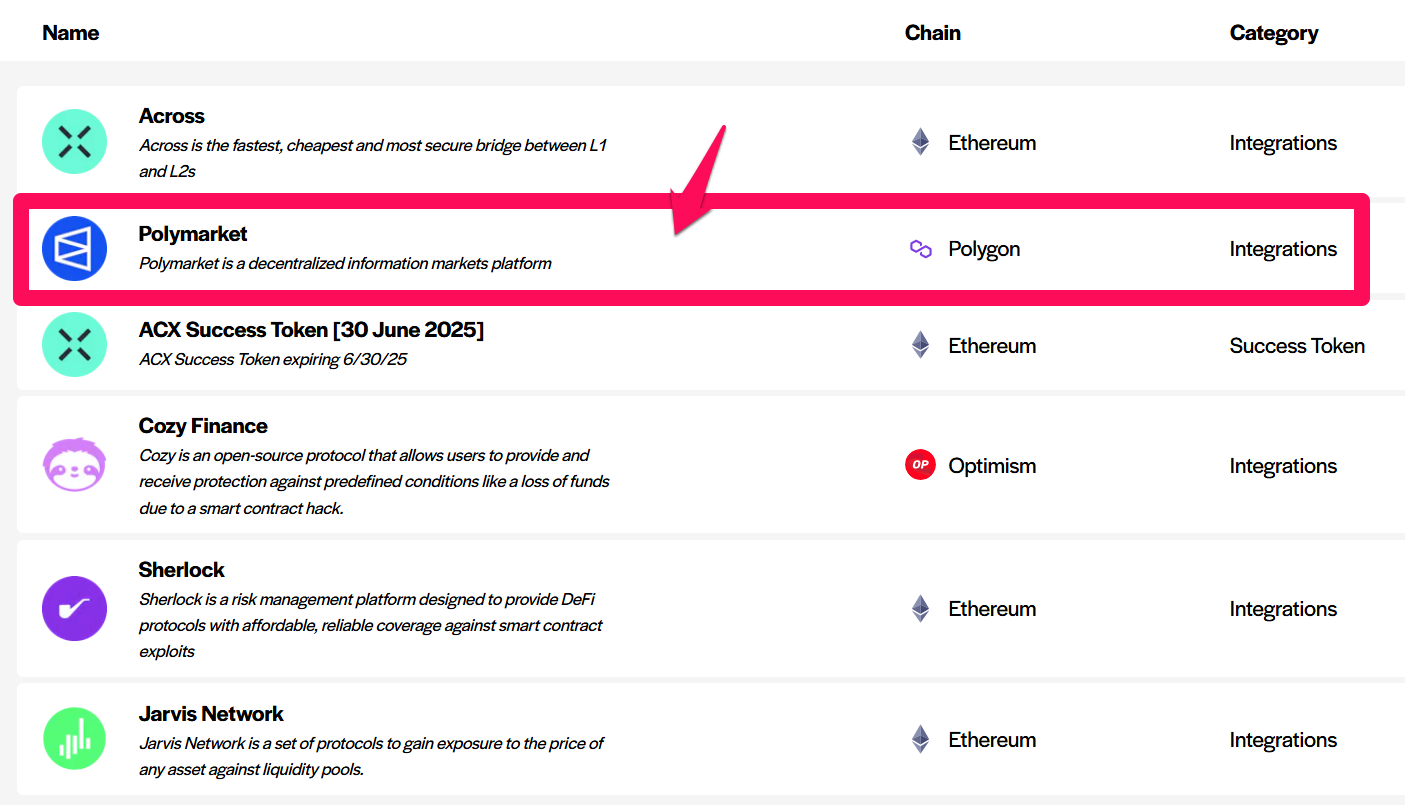The width and height of the screenshot is (1405, 805).
Task: Sort by the Chain column header
Action: point(932,33)
